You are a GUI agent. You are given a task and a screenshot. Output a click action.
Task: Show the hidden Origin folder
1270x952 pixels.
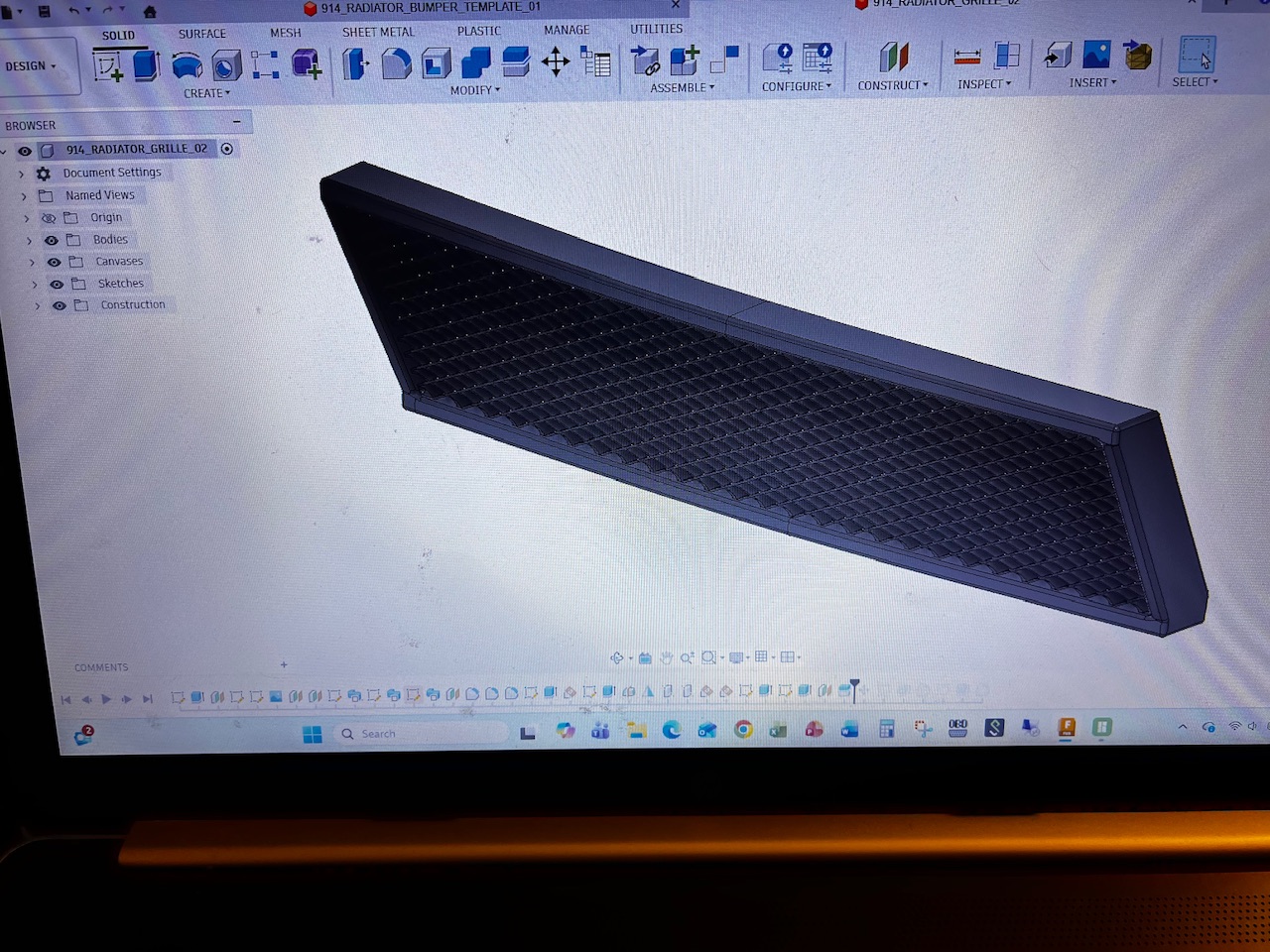[48, 218]
